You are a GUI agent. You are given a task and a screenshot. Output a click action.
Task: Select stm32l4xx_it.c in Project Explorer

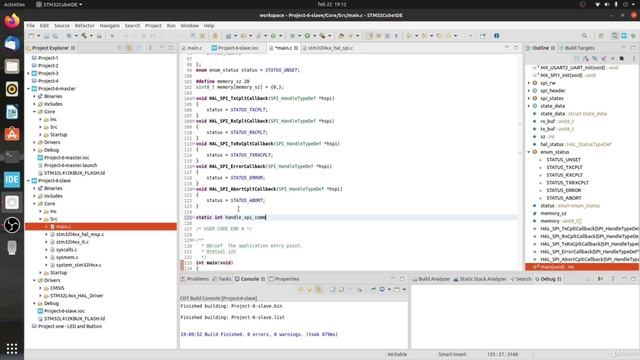[x=72, y=242]
